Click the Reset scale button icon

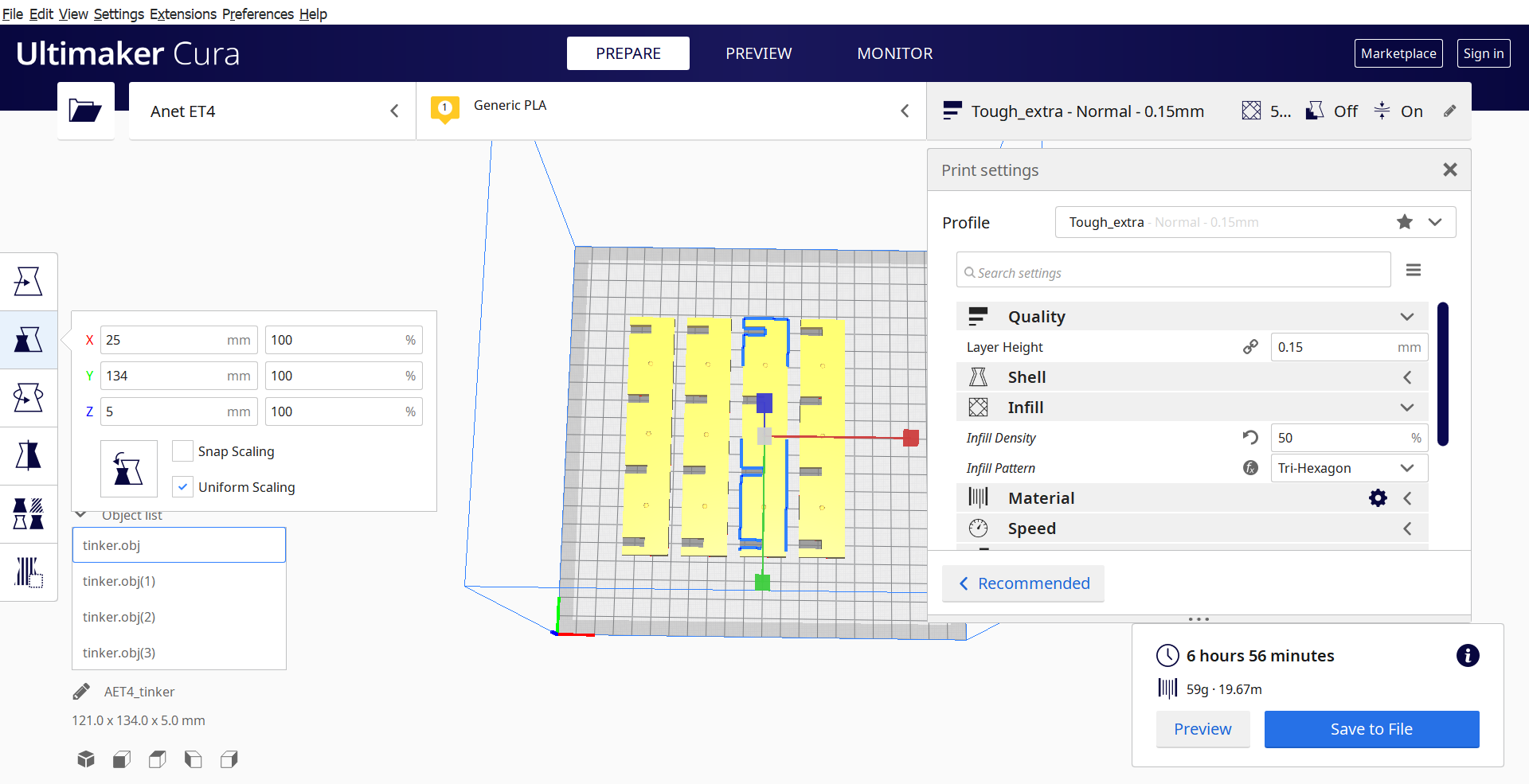(x=128, y=469)
